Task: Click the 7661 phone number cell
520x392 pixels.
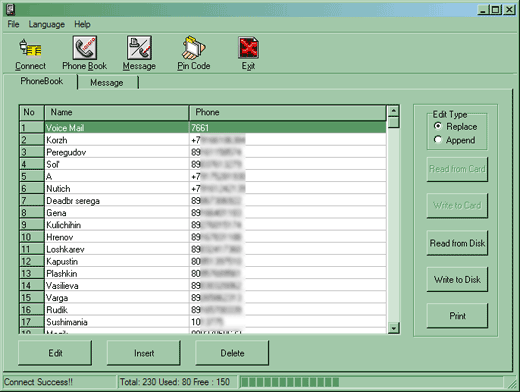Action: pyautogui.click(x=288, y=128)
